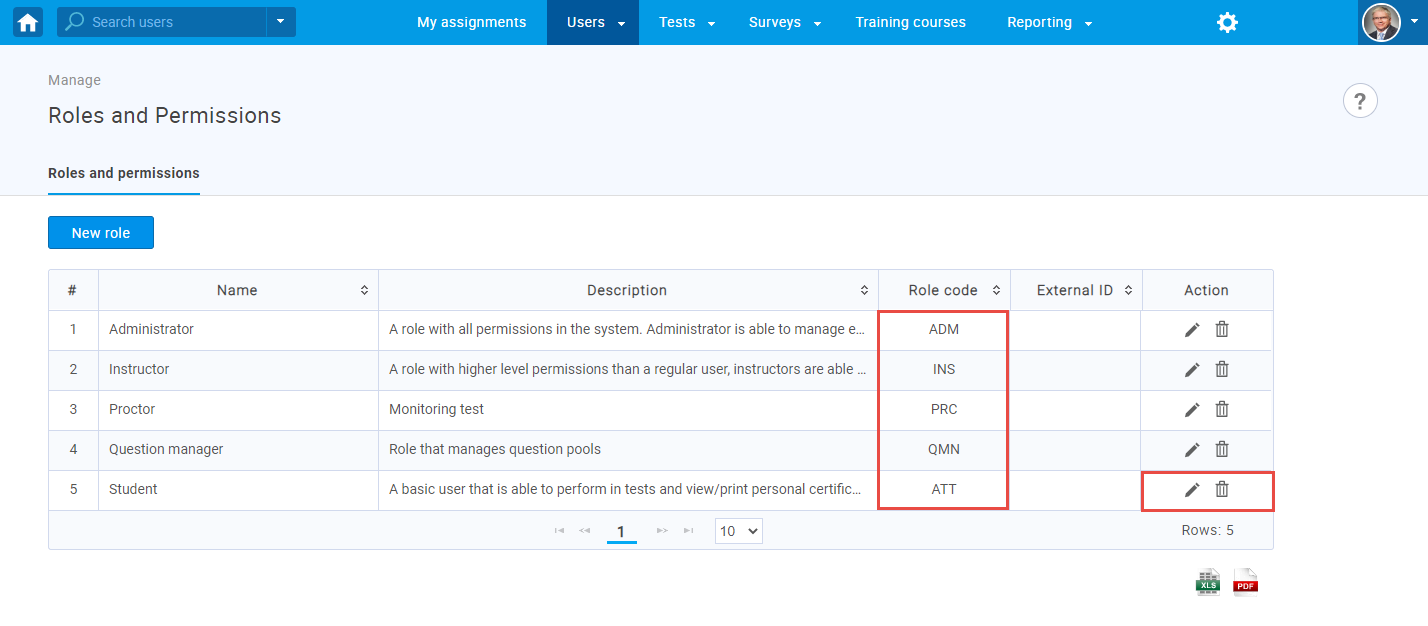The height and width of the screenshot is (626, 1428).
Task: Select page 1 in pagination
Action: [621, 532]
